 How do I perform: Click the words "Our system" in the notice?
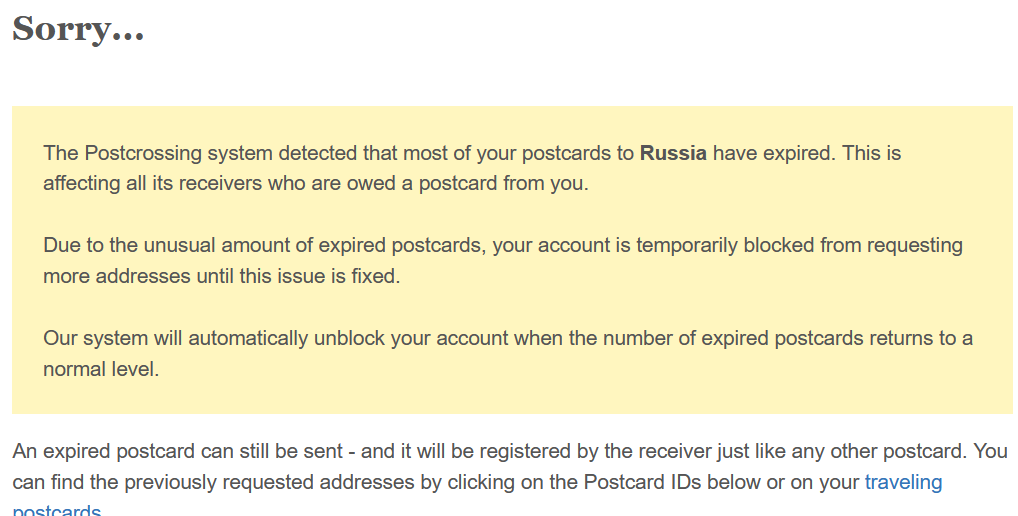(95, 338)
